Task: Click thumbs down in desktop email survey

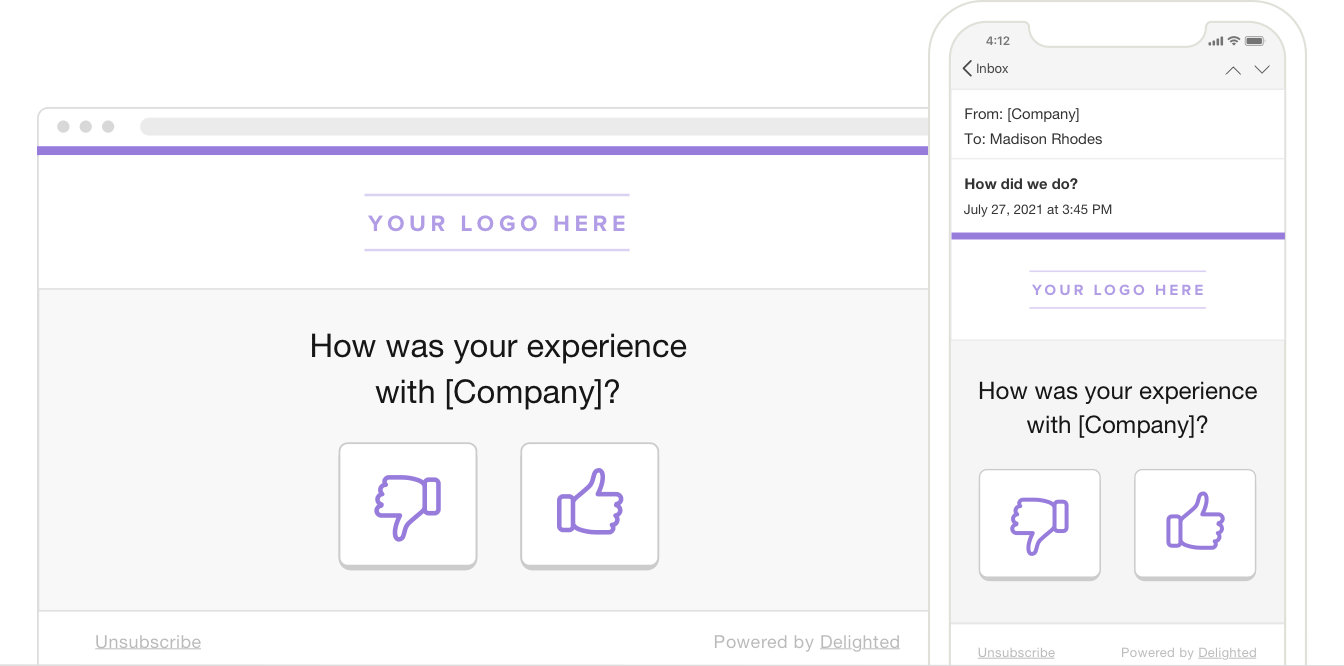Action: tap(408, 506)
